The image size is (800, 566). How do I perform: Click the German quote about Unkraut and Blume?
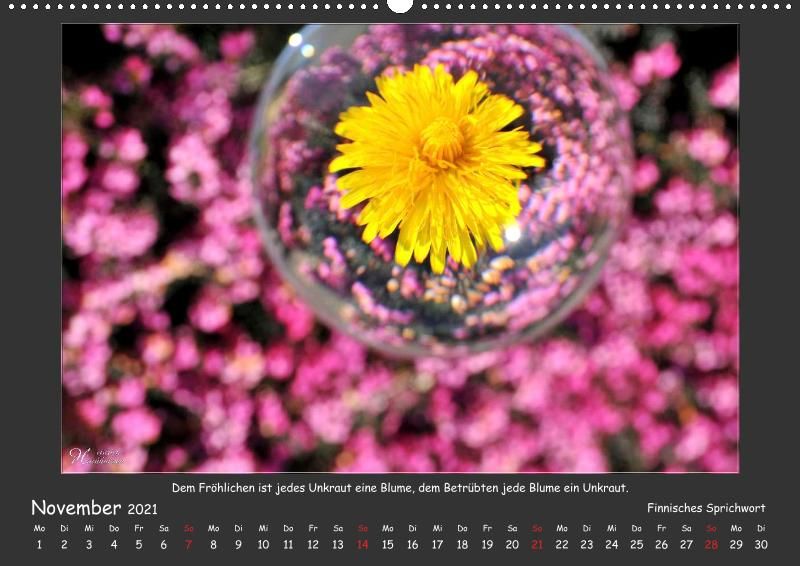pos(400,488)
